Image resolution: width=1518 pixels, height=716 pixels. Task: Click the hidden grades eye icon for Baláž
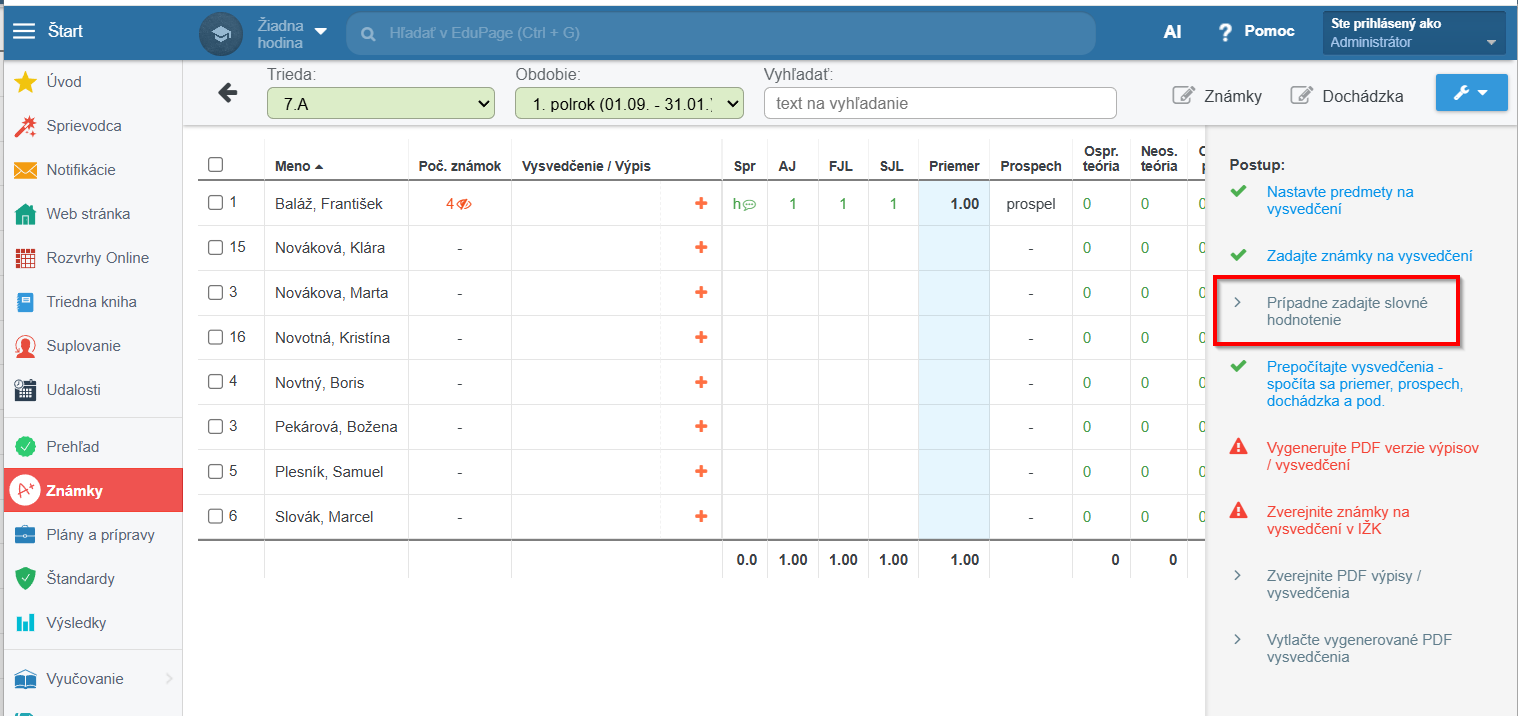tap(464, 204)
